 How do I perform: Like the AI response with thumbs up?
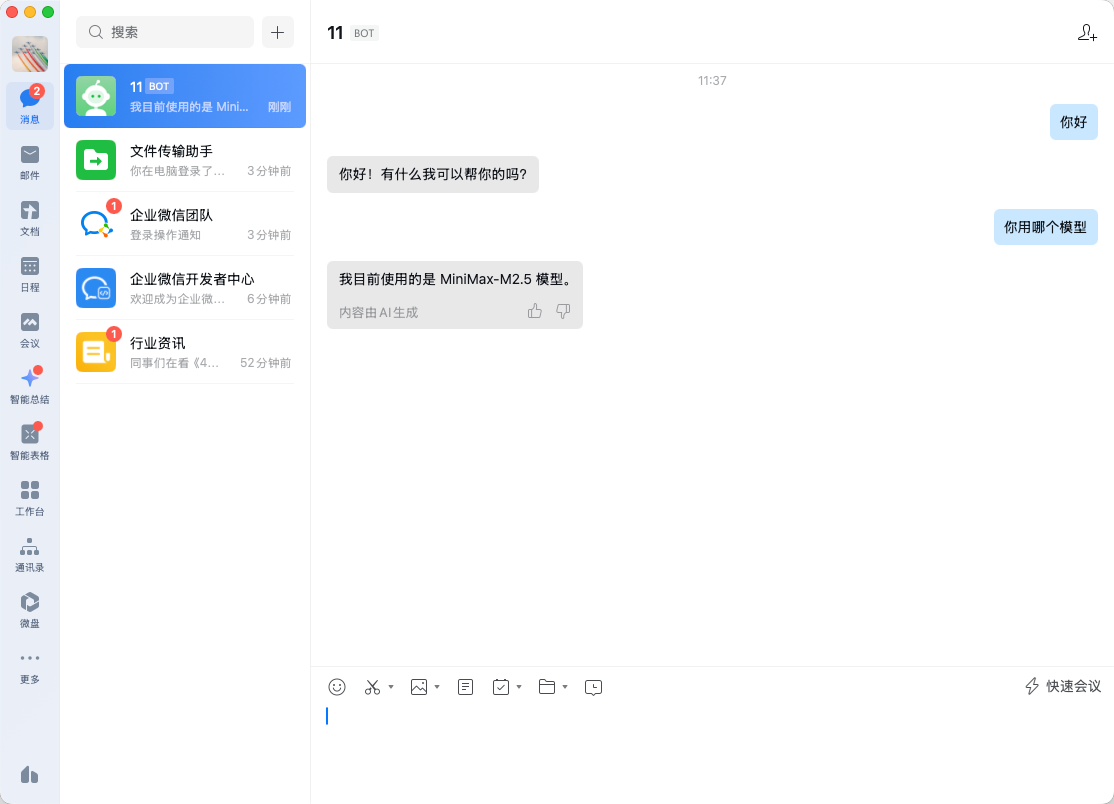(535, 311)
